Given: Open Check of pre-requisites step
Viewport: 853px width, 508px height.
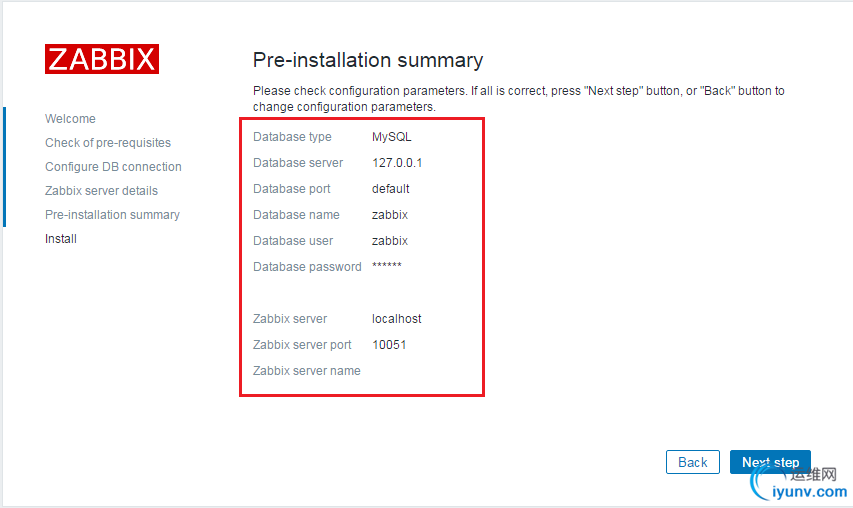Looking at the screenshot, I should [x=108, y=143].
